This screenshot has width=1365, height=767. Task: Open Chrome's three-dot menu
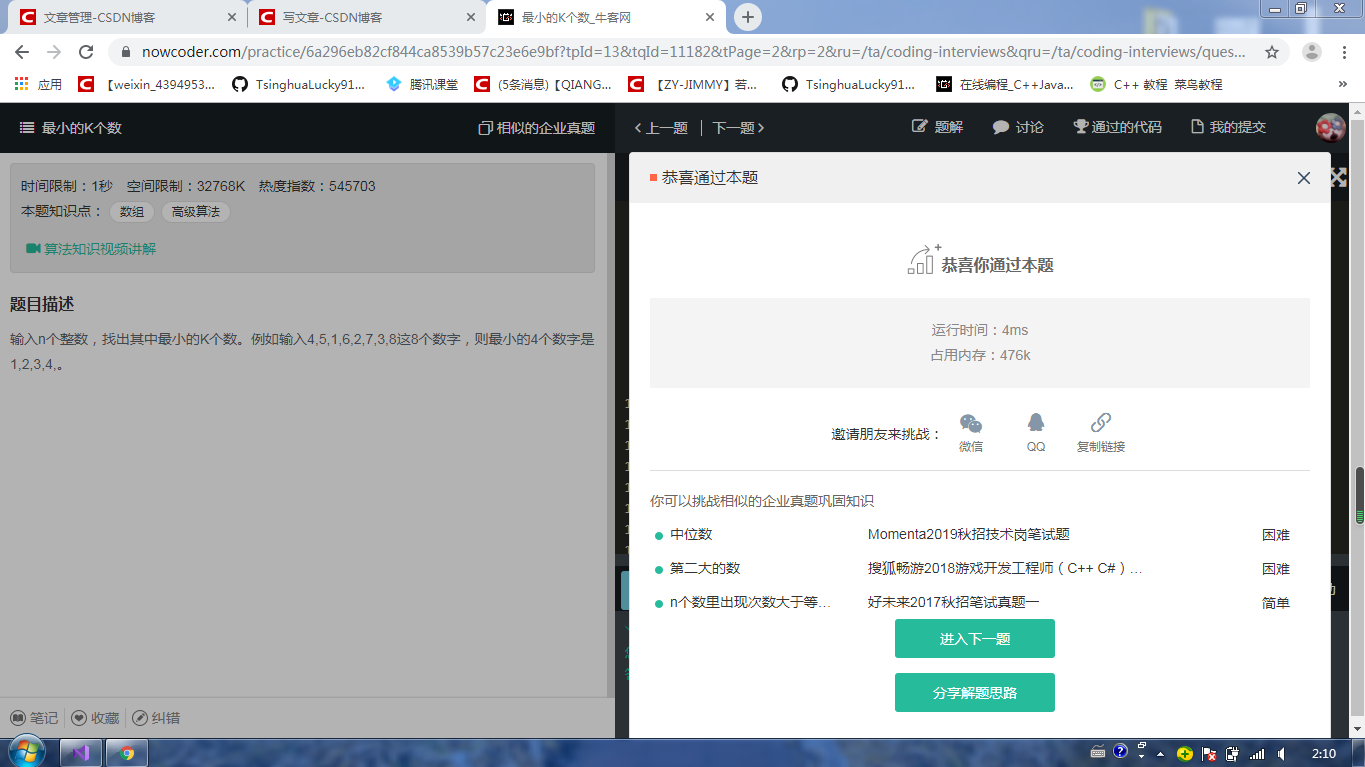tap(1345, 51)
